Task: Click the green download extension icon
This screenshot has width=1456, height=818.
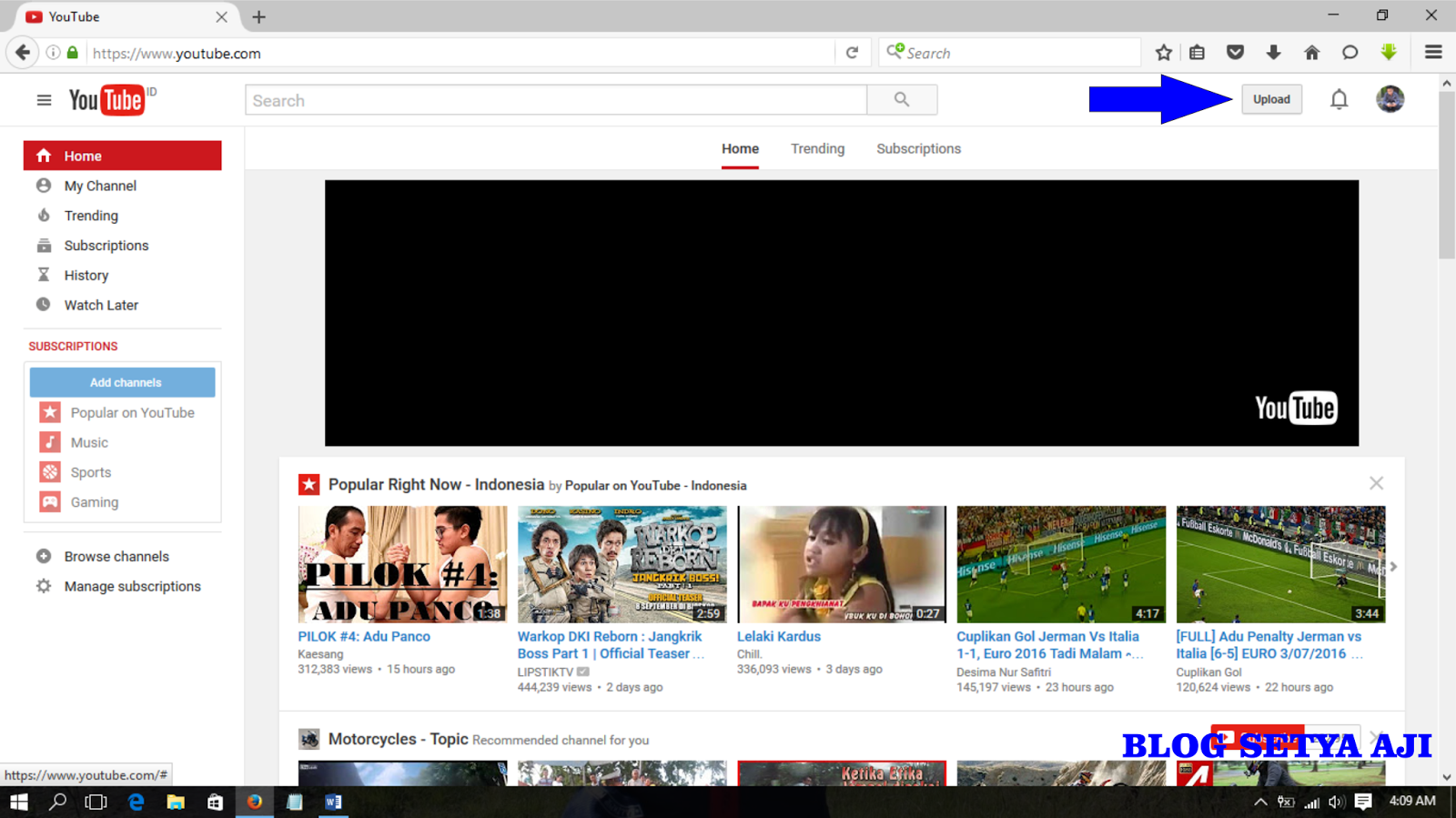Action: coord(1389,53)
